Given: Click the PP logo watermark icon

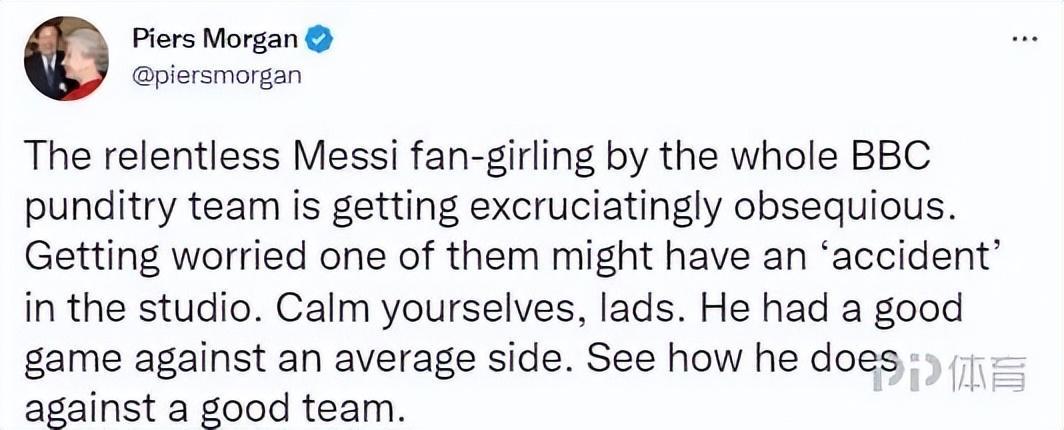Looking at the screenshot, I should click(x=907, y=373).
